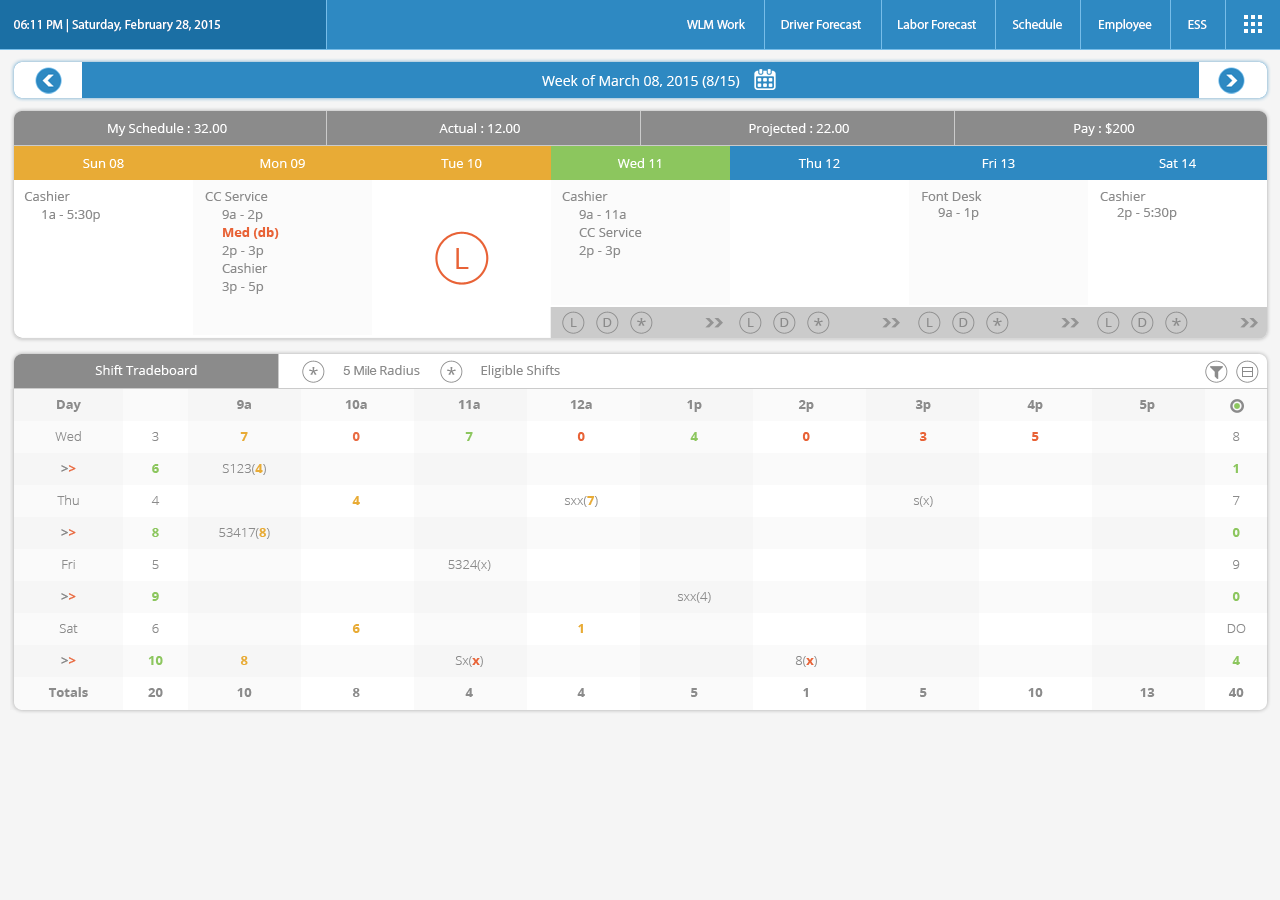Select shift S123(4) at 9a
Image resolution: width=1280 pixels, height=900 pixels.
click(x=244, y=468)
